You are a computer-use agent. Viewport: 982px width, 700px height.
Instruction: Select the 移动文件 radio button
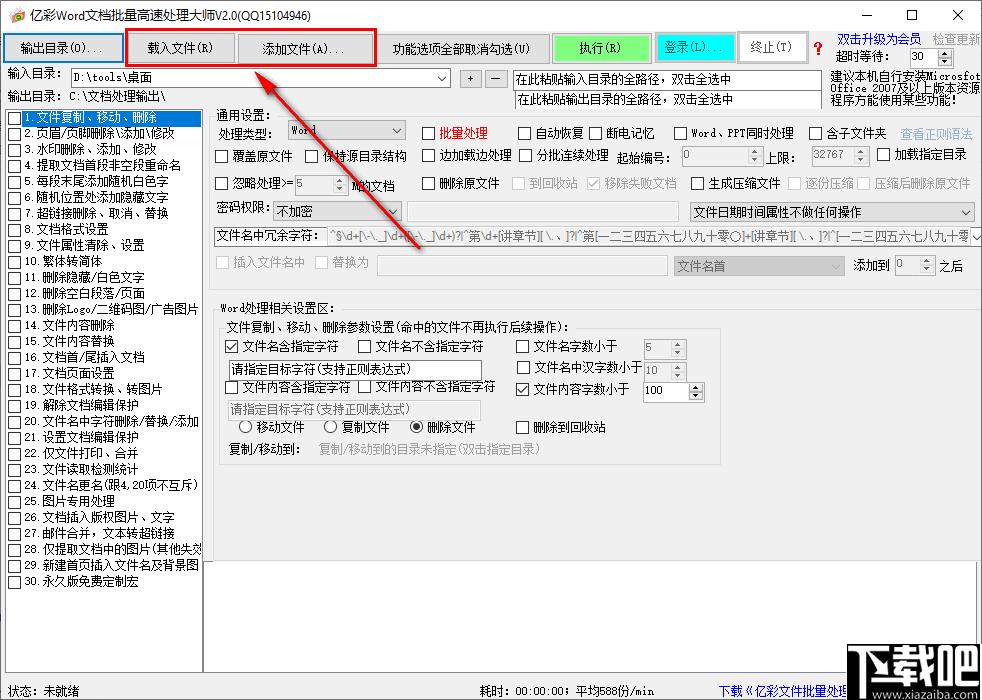[246, 428]
